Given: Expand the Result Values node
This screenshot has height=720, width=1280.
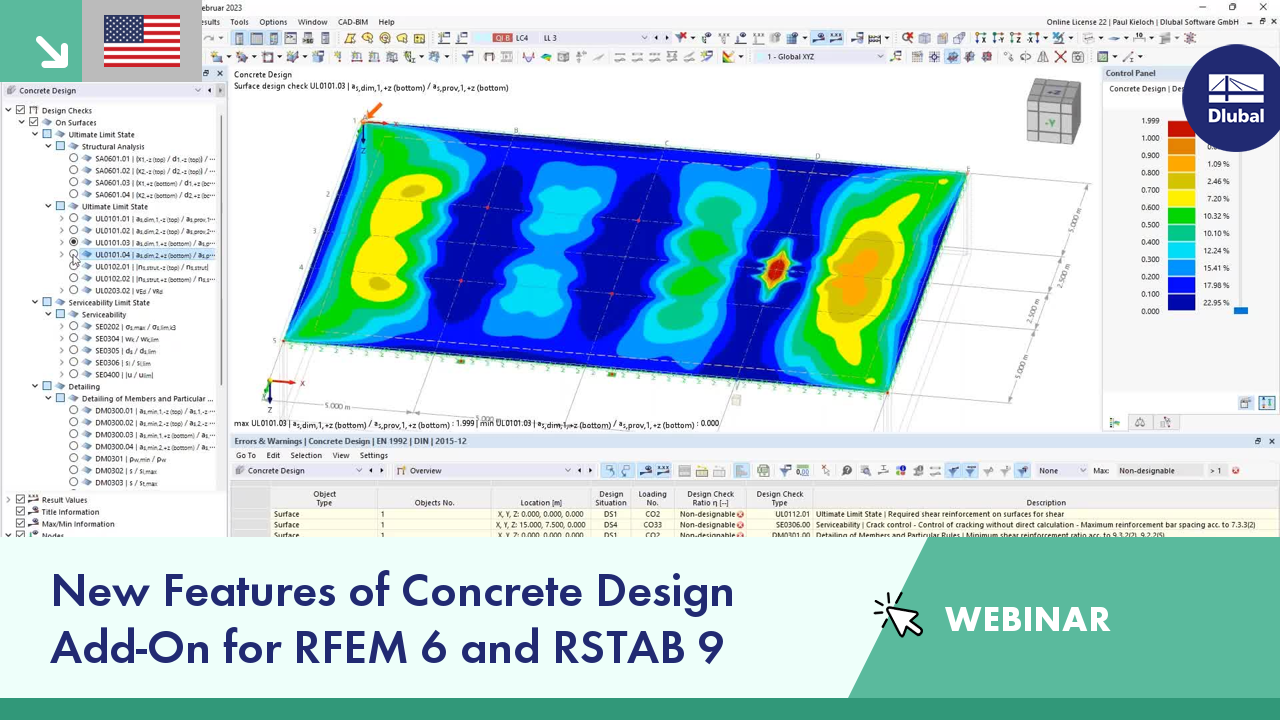Looking at the screenshot, I should pyautogui.click(x=8, y=499).
